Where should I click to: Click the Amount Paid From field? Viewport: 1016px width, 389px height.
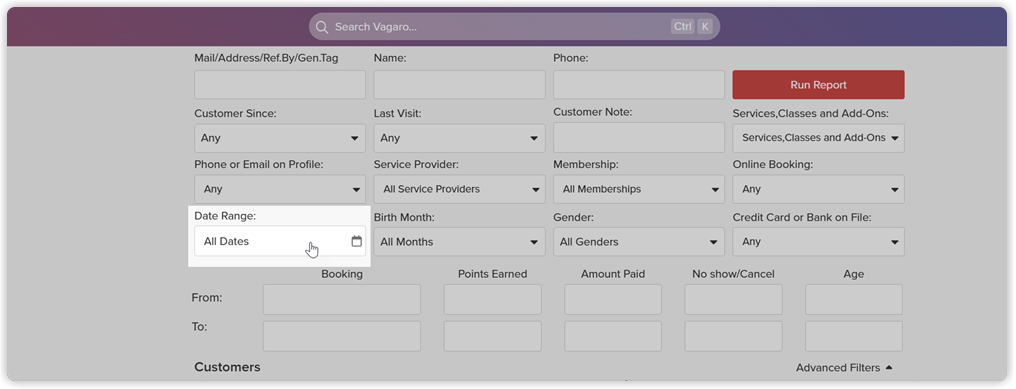(613, 300)
